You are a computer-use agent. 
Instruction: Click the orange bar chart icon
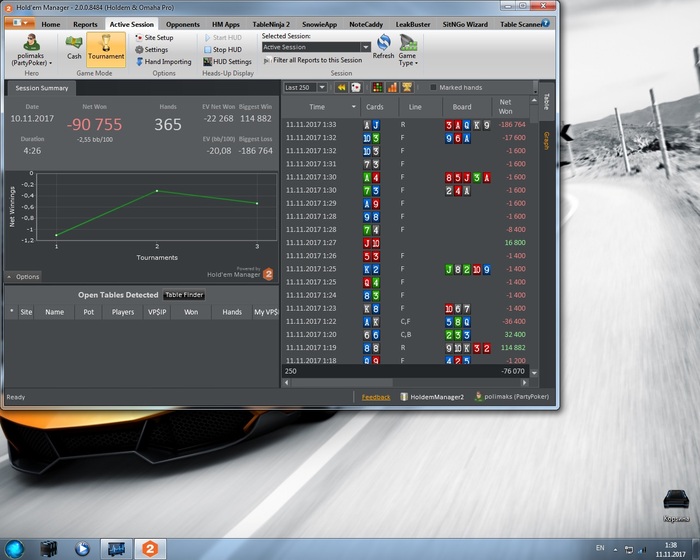pos(392,88)
